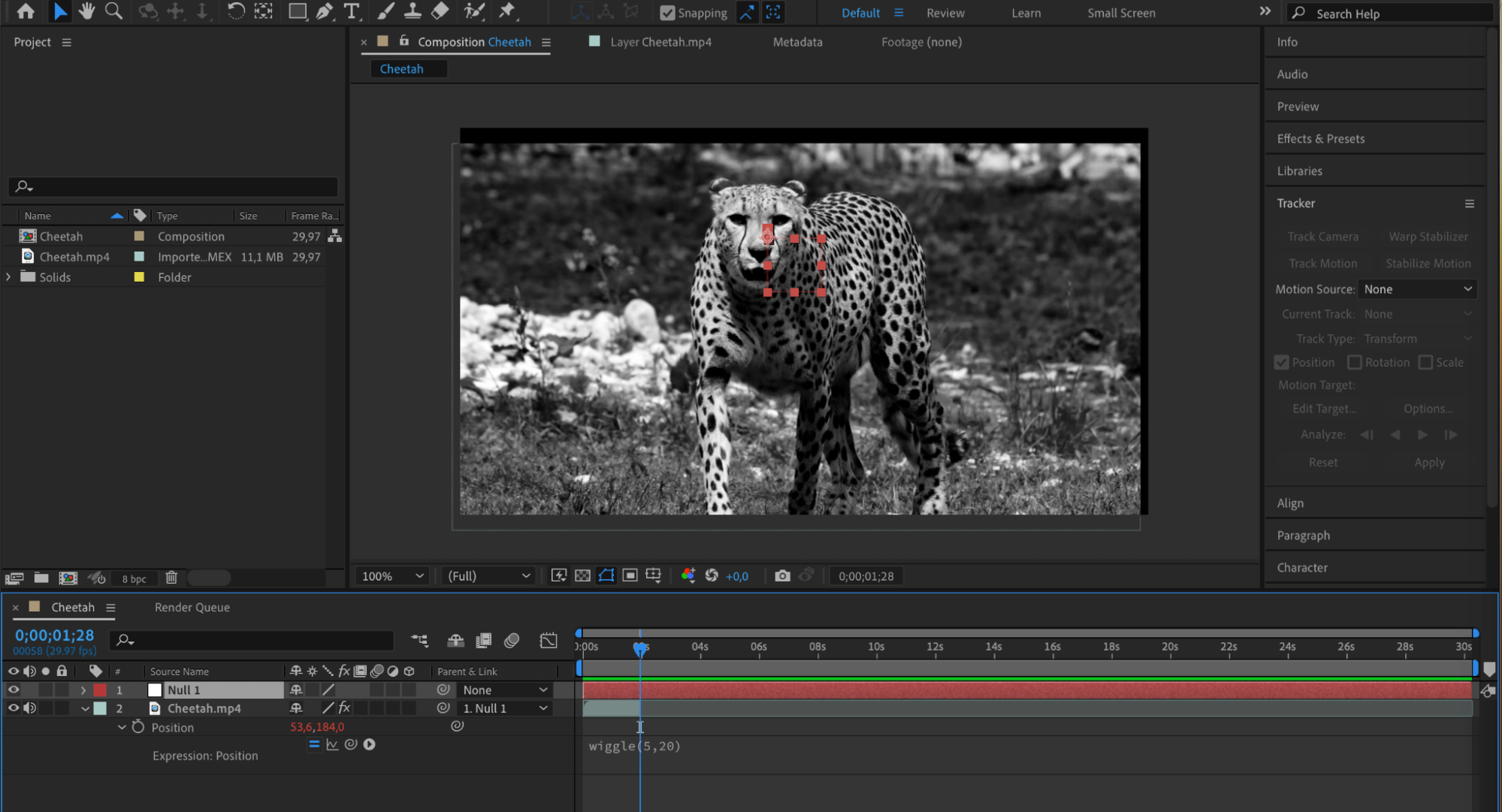1502x812 pixels.
Task: Select the Pen tool
Action: point(325,11)
